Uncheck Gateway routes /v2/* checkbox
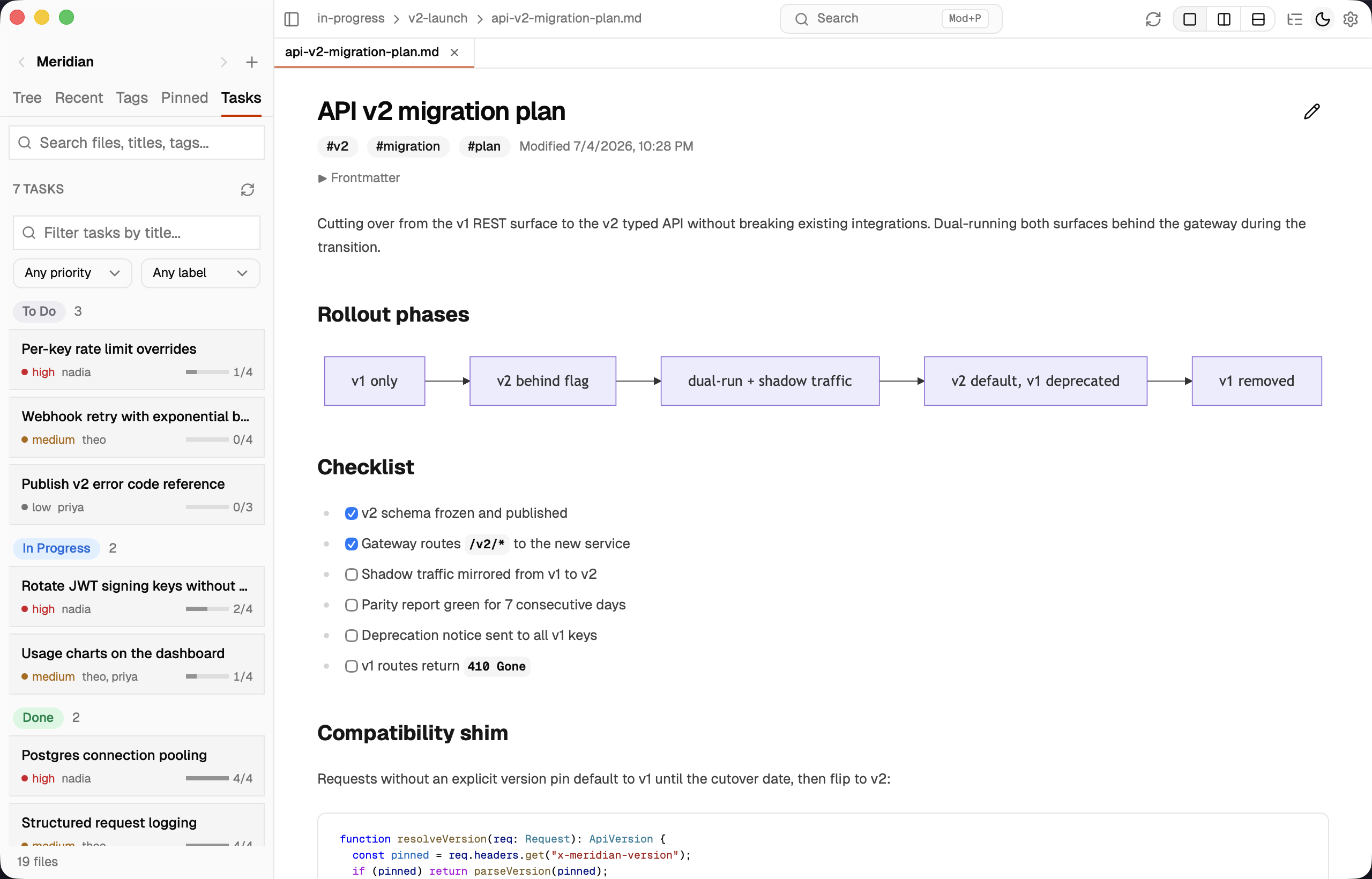The width and height of the screenshot is (1372, 879). (352, 544)
